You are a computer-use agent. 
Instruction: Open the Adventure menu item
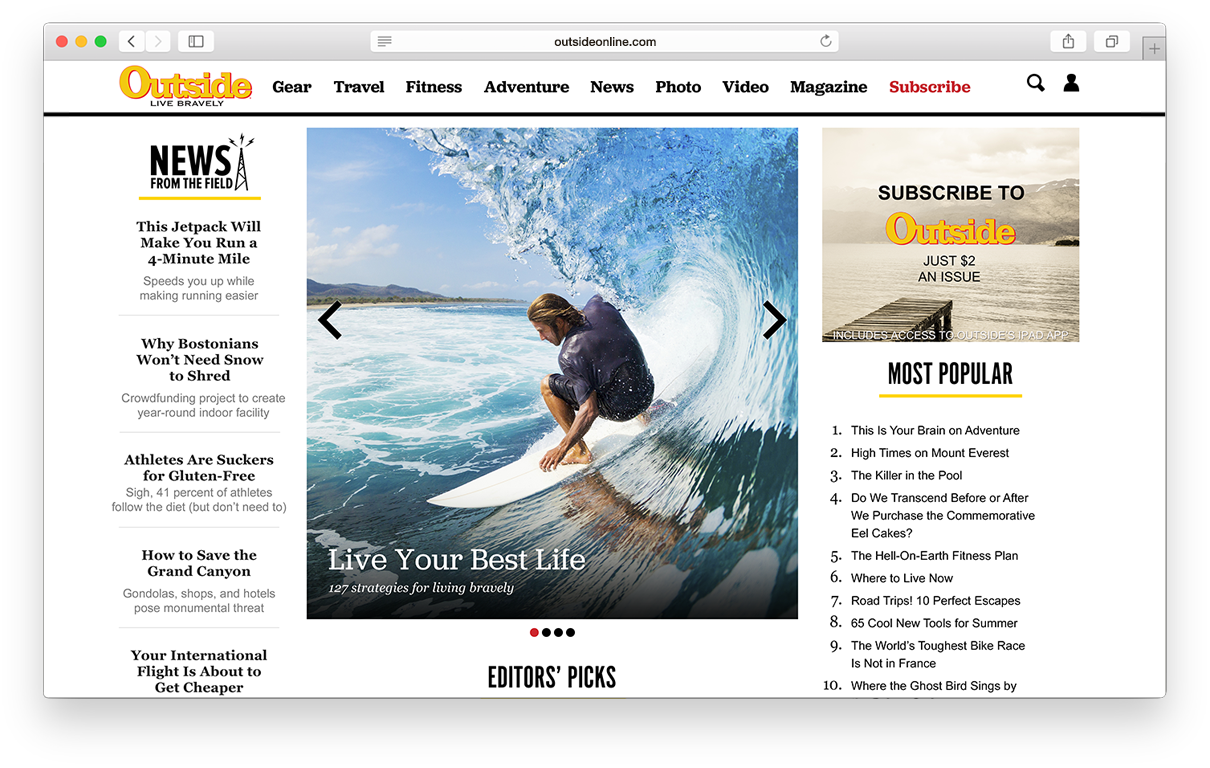(526, 87)
